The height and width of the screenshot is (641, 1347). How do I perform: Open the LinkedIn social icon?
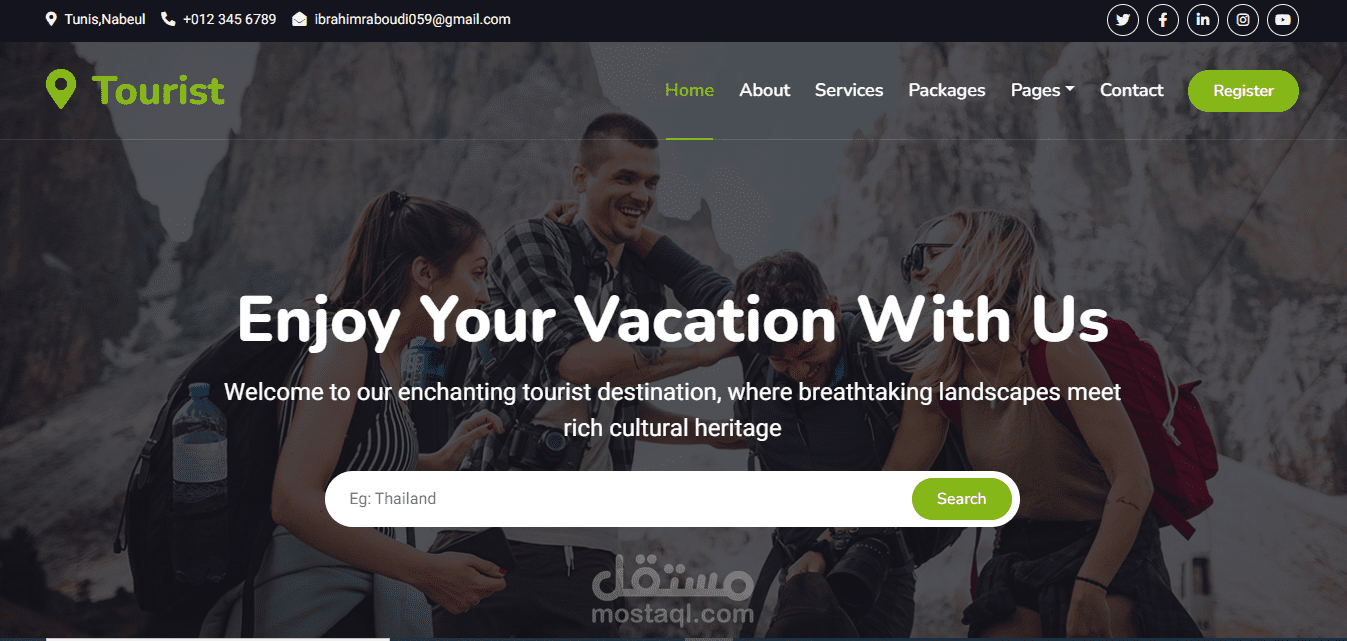[x=1203, y=20]
